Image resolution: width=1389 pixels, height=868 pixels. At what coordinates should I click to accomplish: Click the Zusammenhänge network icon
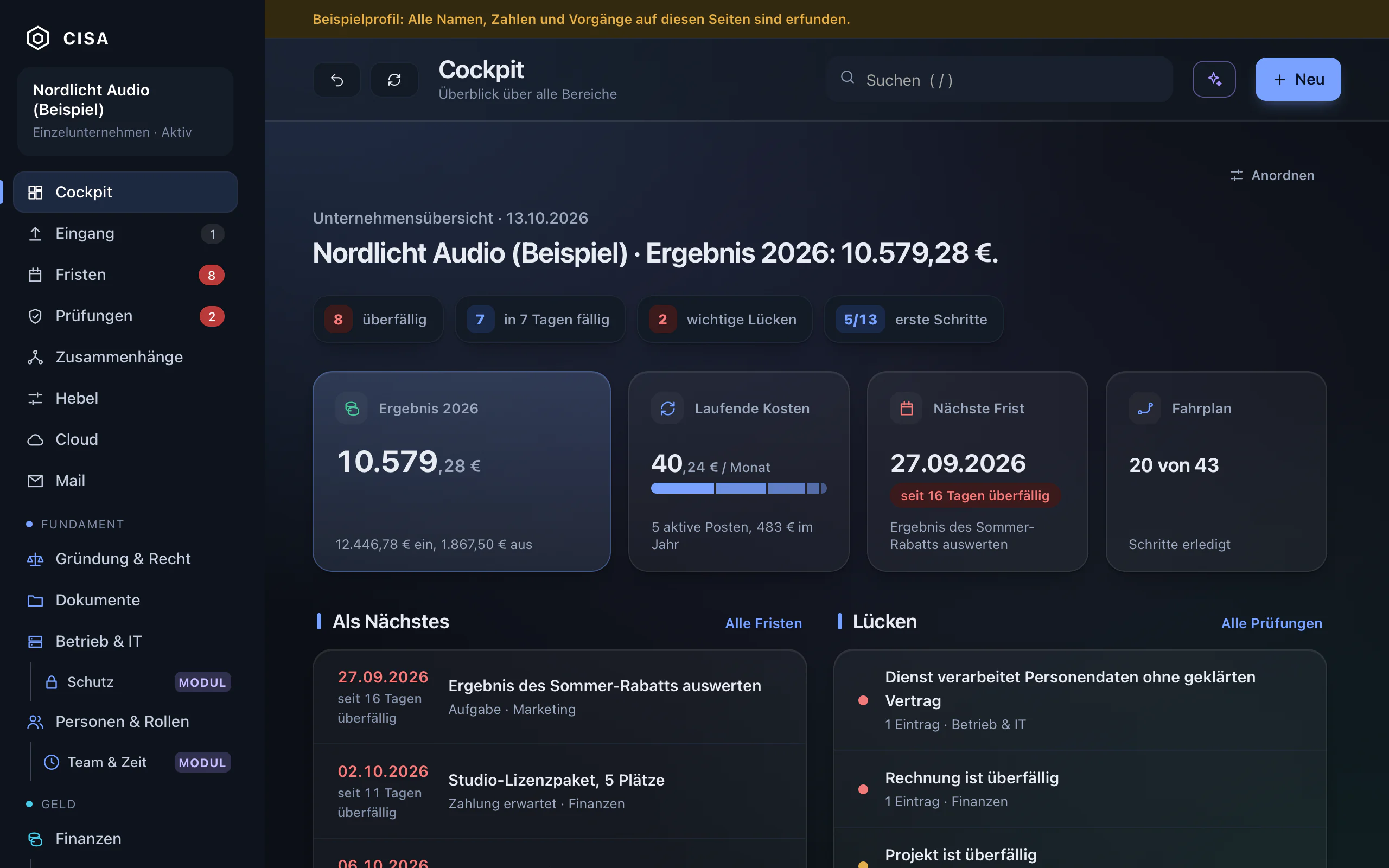click(x=35, y=357)
